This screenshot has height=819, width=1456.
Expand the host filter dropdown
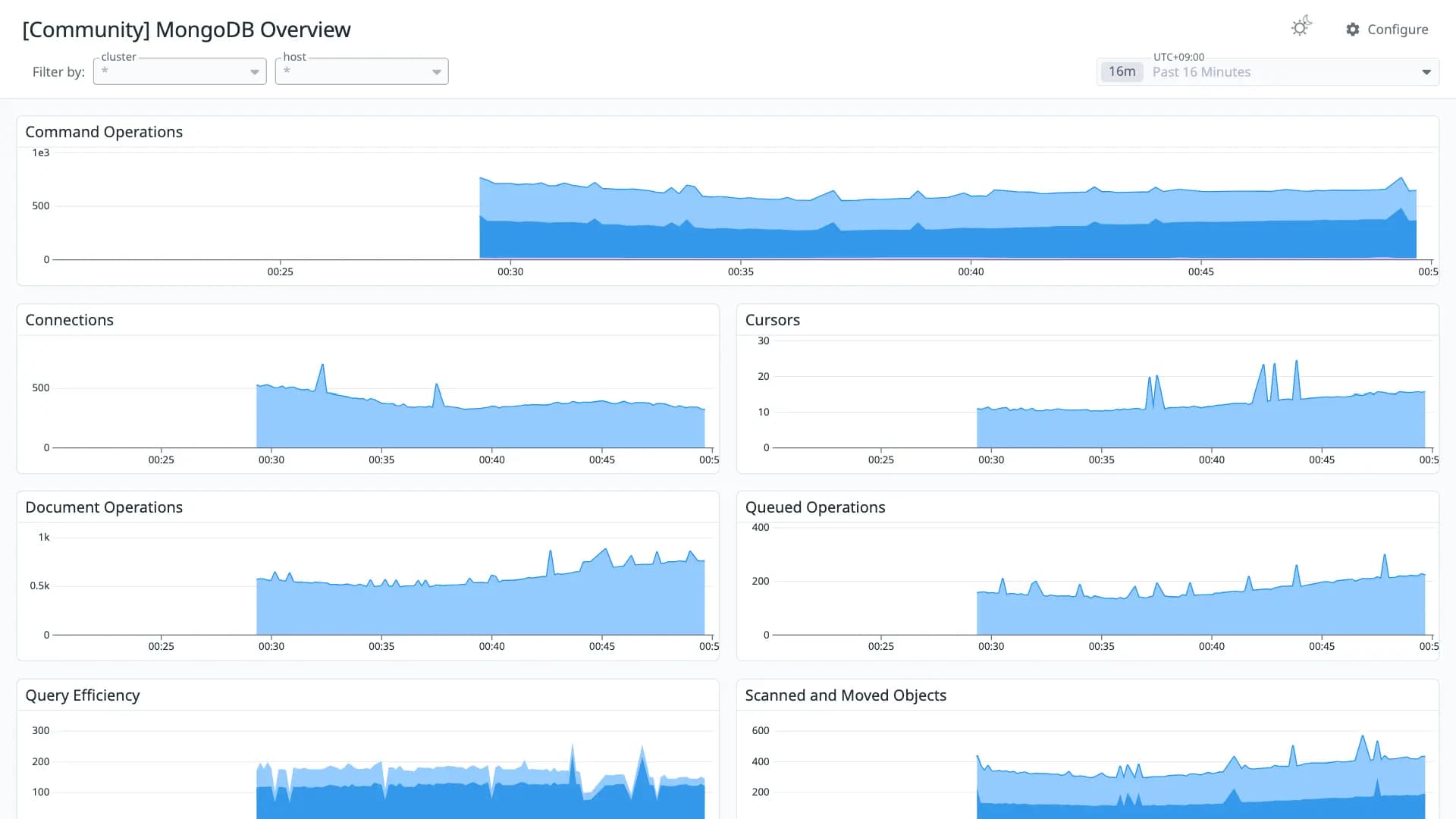coord(362,71)
